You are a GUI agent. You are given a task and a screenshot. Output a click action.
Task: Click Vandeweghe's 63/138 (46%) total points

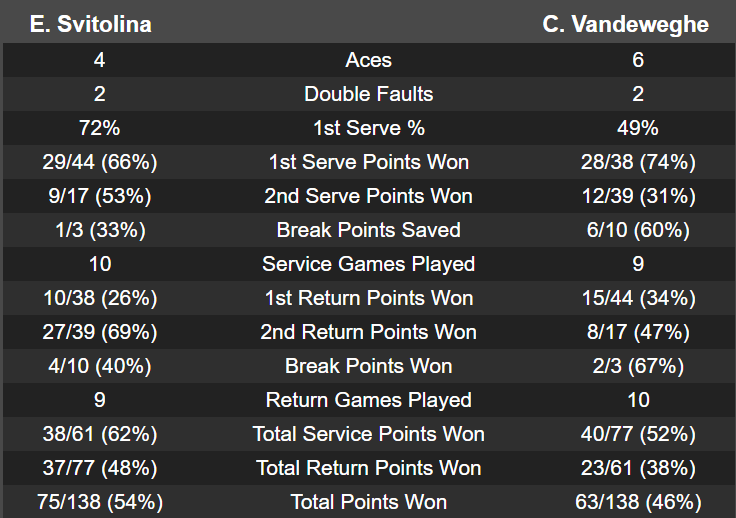click(x=638, y=502)
